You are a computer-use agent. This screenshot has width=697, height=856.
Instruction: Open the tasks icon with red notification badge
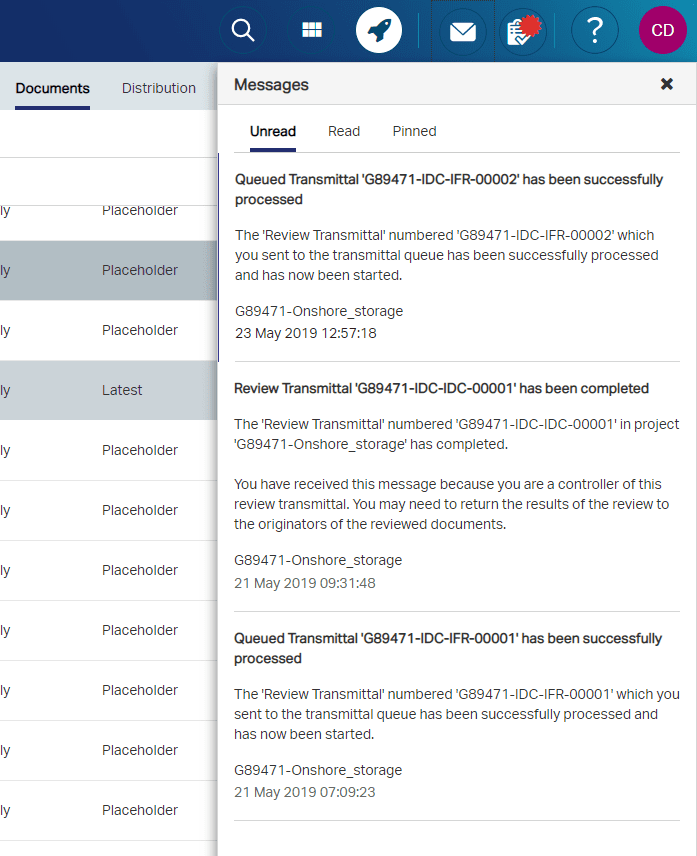(521, 30)
